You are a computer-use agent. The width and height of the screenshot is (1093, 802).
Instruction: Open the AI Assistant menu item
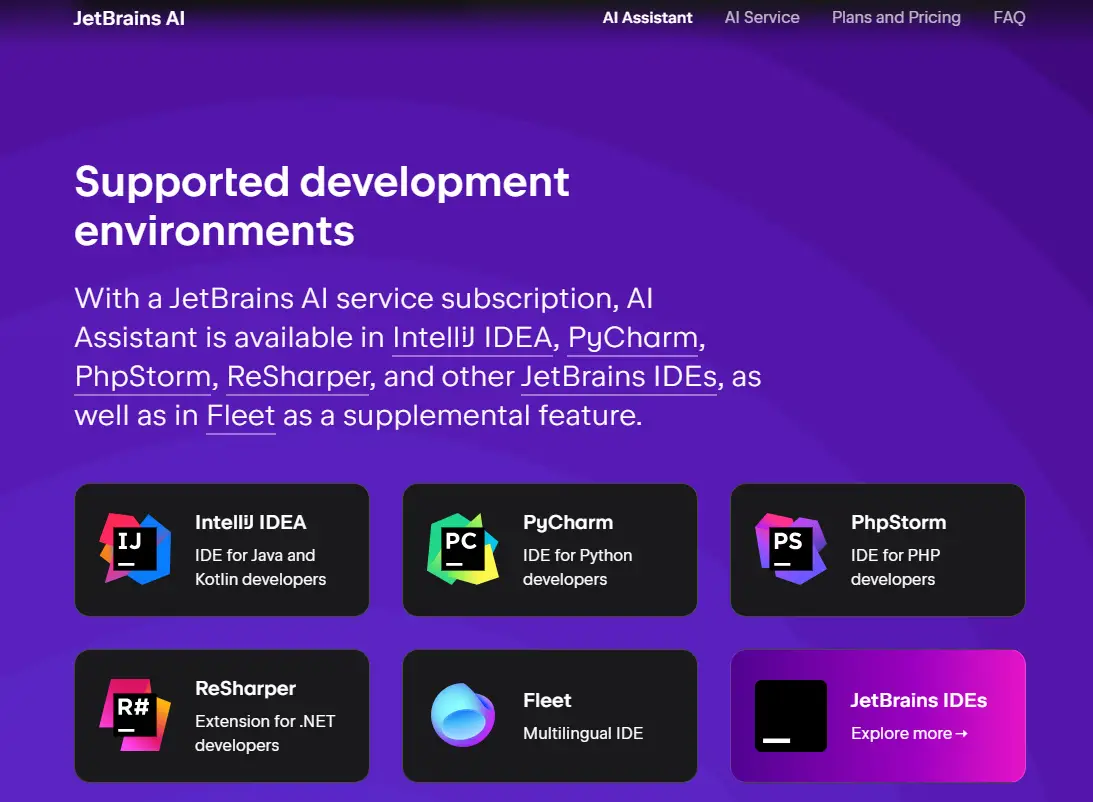coord(647,18)
